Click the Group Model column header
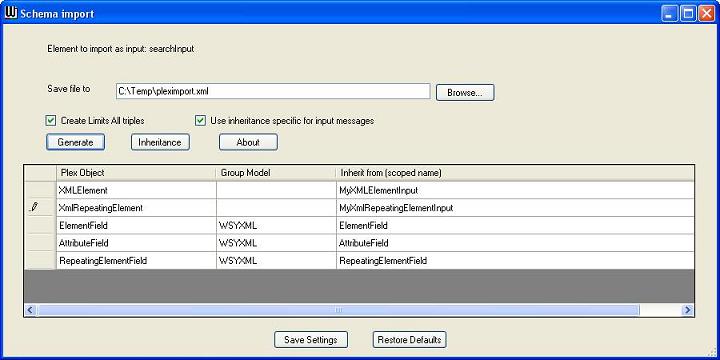This screenshot has height=360, width=720. [x=276, y=173]
